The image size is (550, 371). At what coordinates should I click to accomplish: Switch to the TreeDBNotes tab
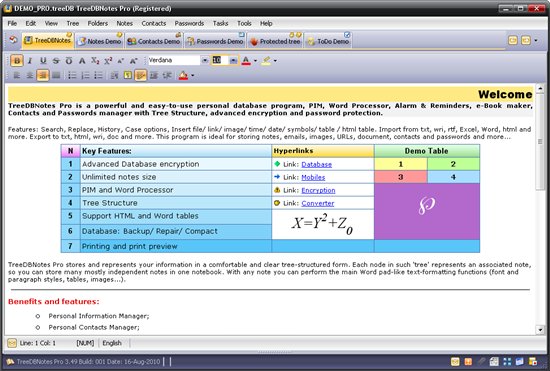pos(47,41)
